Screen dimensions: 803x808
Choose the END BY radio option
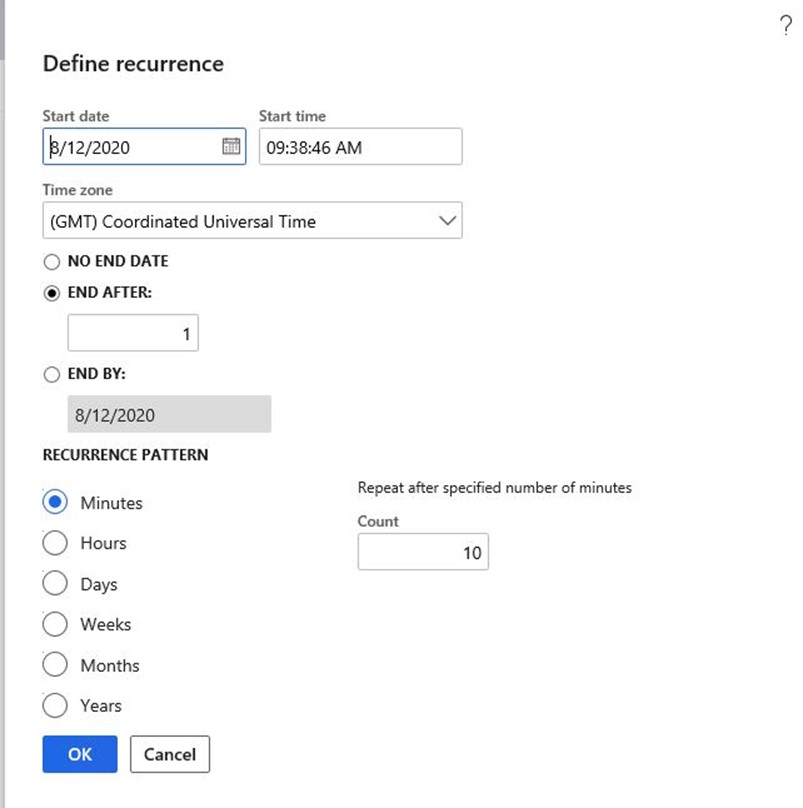(52, 374)
